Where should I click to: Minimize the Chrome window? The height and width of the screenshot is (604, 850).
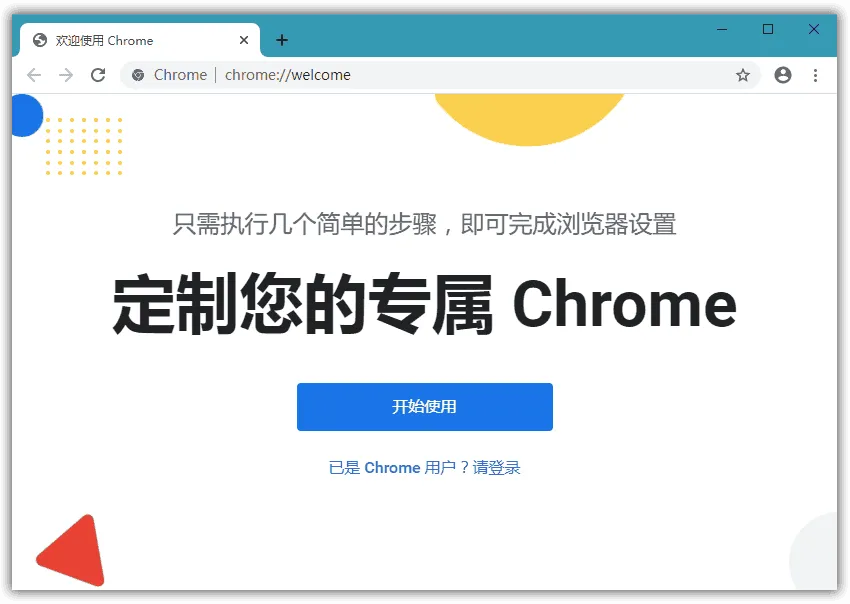[722, 29]
